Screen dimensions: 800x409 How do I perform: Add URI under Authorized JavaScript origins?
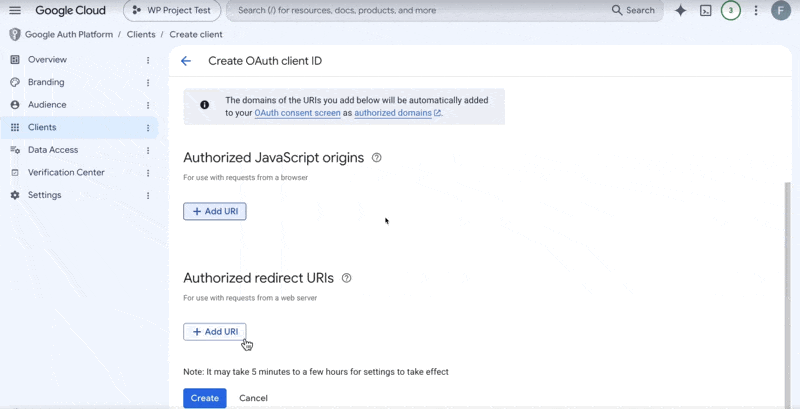[215, 211]
